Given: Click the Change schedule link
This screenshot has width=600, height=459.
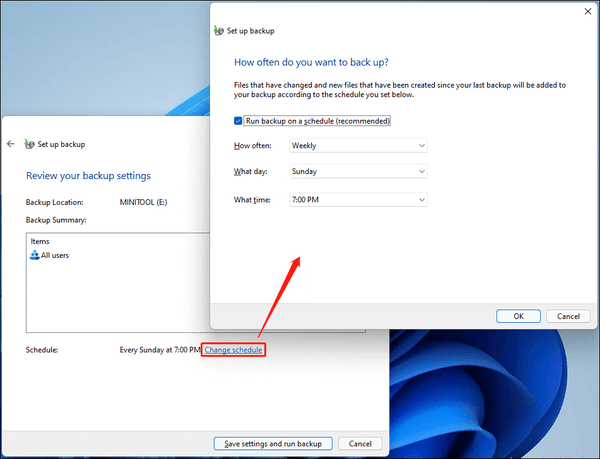Looking at the screenshot, I should click(233, 350).
